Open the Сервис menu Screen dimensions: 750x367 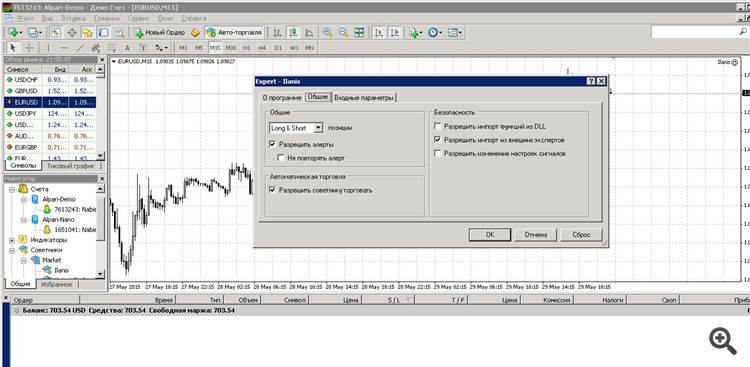point(138,18)
